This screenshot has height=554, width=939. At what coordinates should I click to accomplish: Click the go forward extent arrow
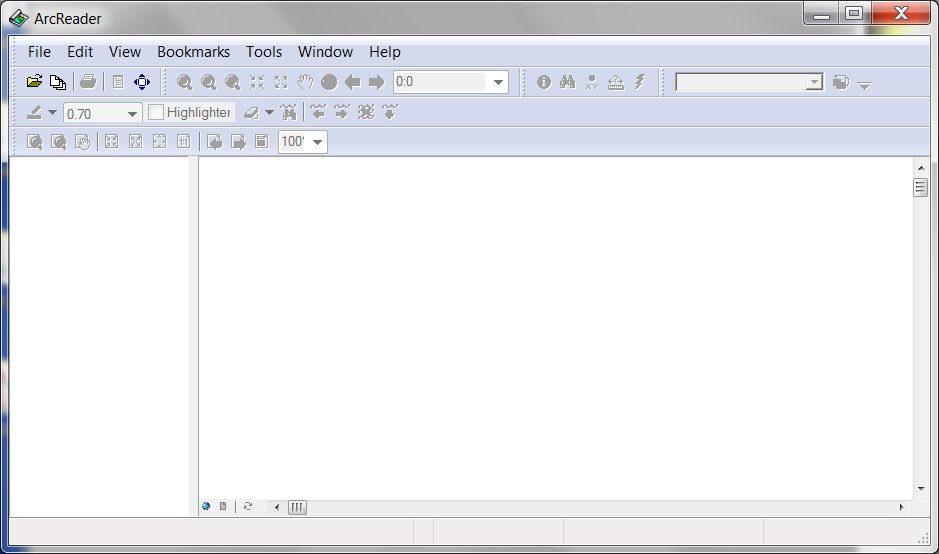click(376, 82)
